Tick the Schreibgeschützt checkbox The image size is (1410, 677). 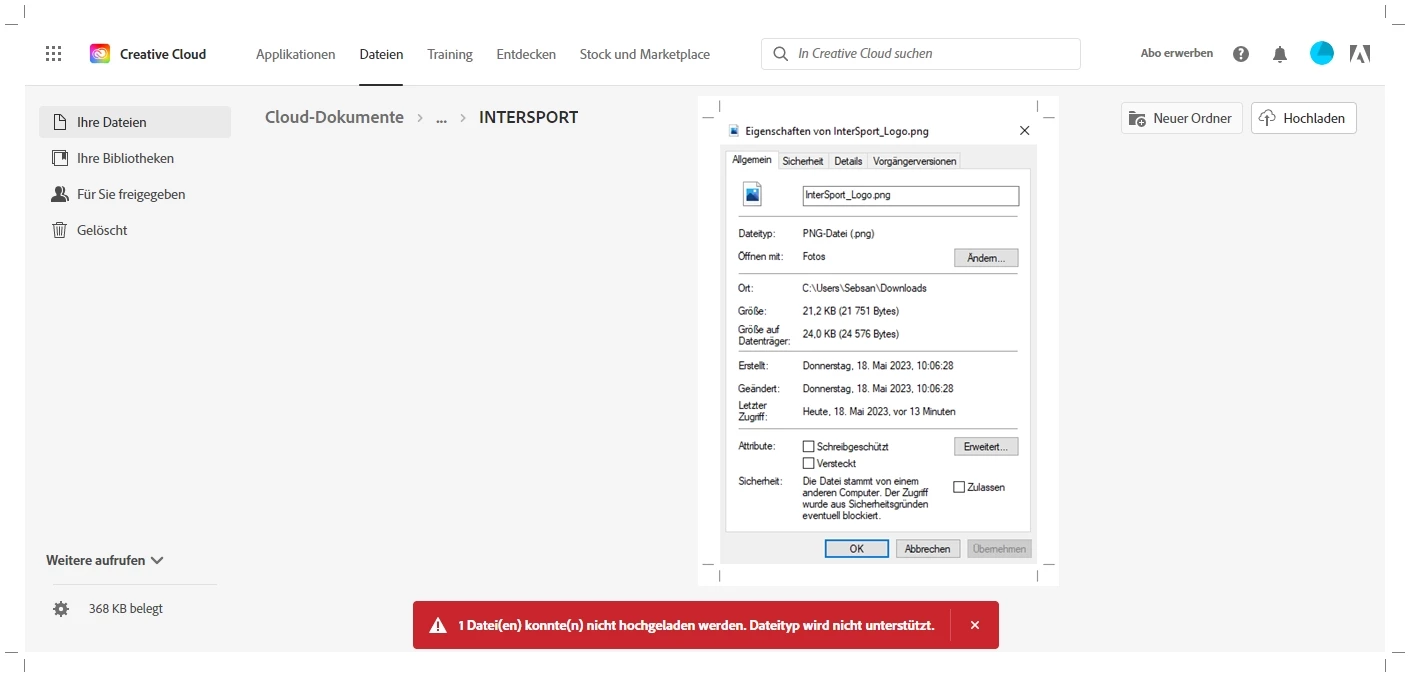click(x=809, y=447)
